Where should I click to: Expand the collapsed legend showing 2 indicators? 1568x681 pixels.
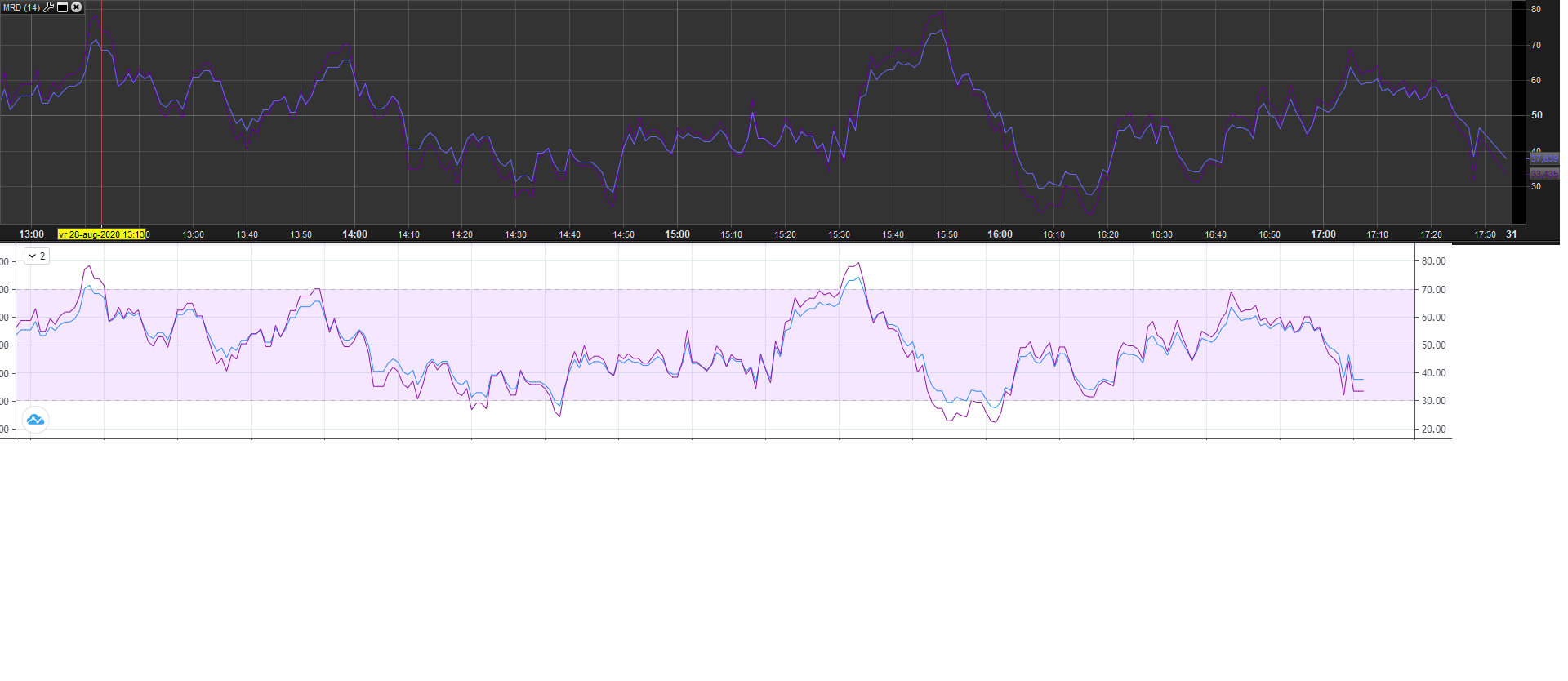click(37, 256)
